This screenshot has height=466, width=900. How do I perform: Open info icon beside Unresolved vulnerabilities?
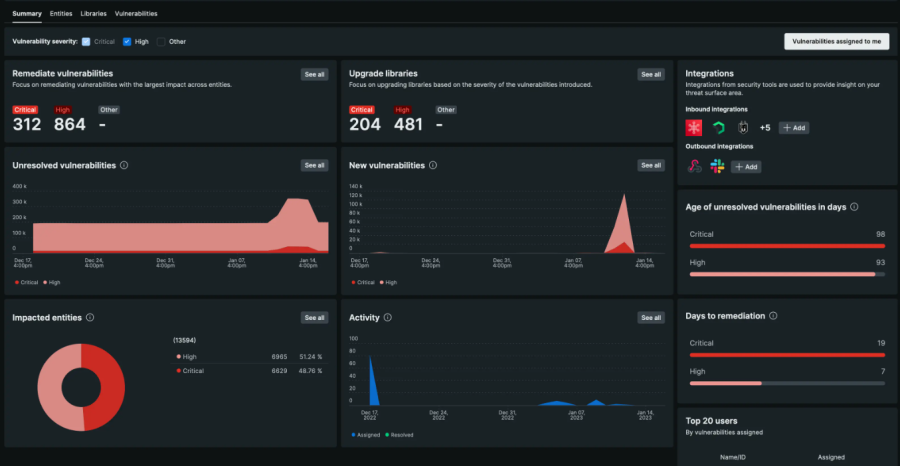pos(124,165)
